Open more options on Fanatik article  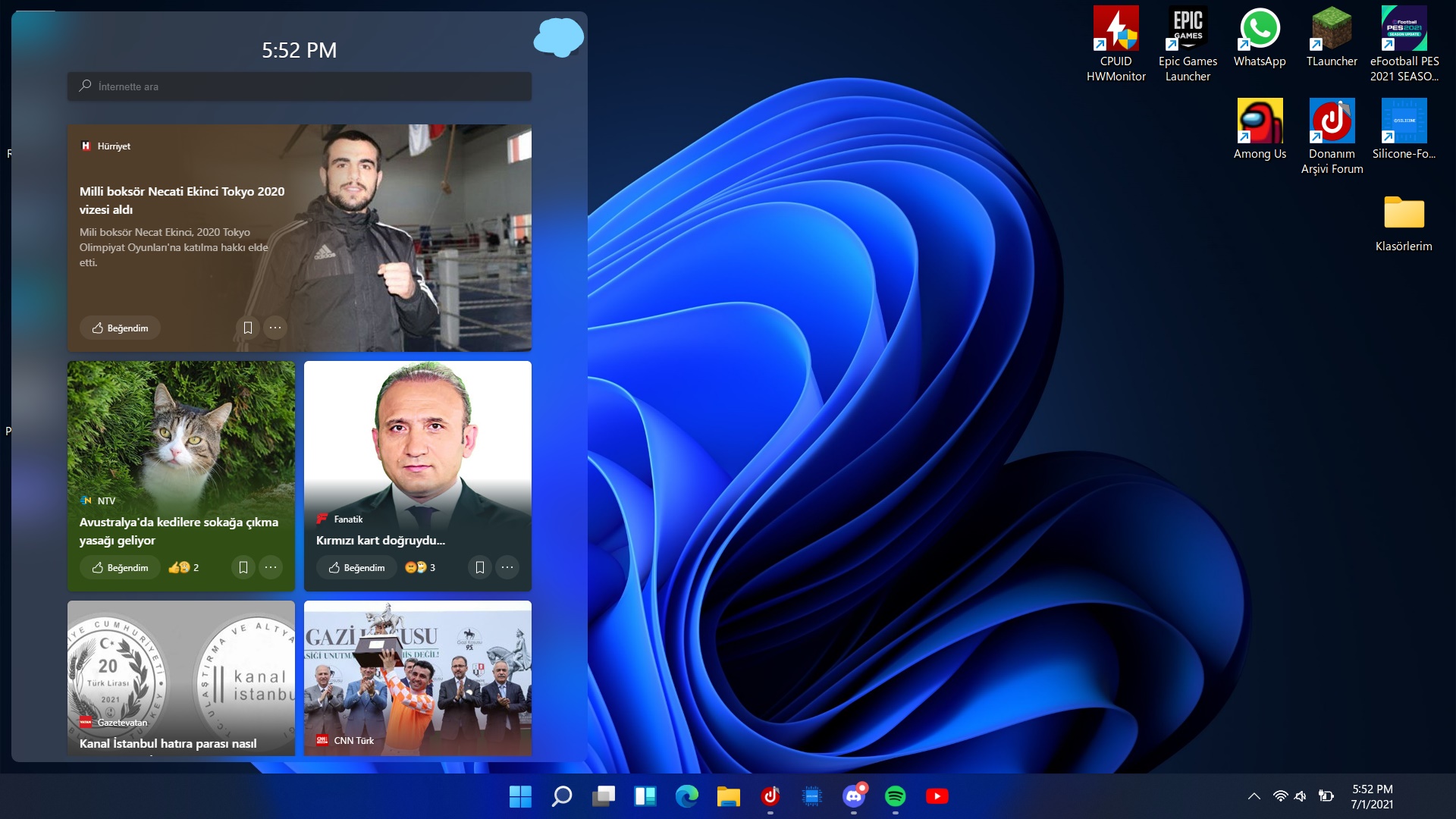coord(507,567)
